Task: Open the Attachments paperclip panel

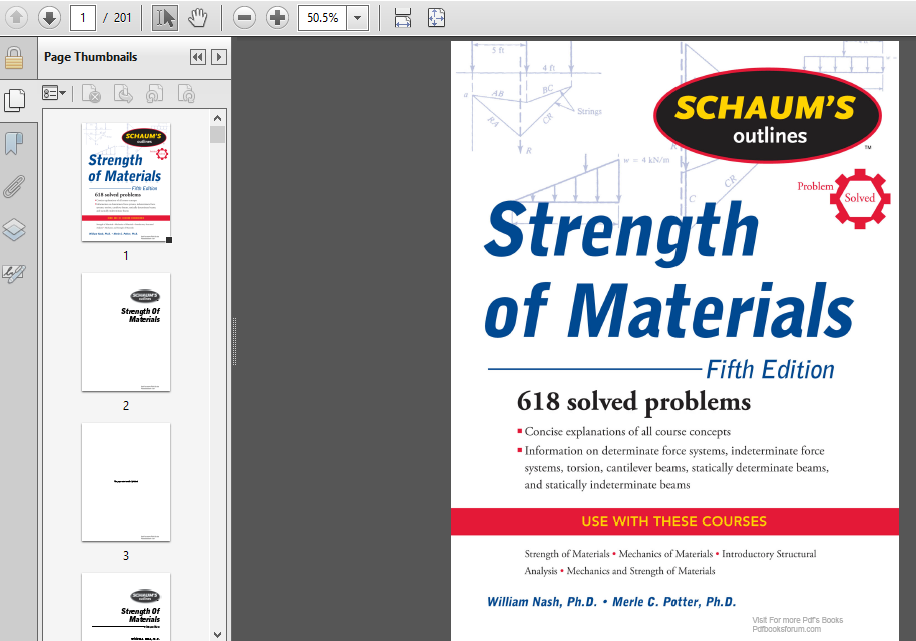Action: pyautogui.click(x=14, y=186)
